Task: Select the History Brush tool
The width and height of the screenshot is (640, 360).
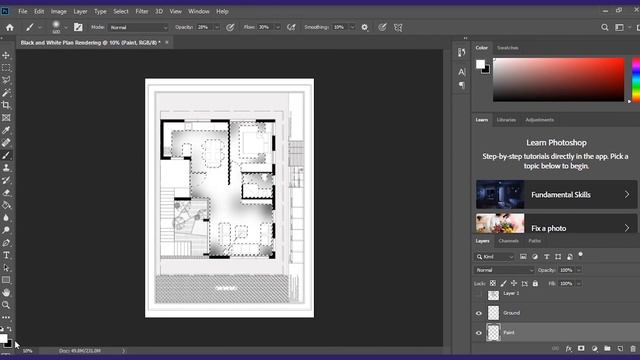Action: (6, 180)
